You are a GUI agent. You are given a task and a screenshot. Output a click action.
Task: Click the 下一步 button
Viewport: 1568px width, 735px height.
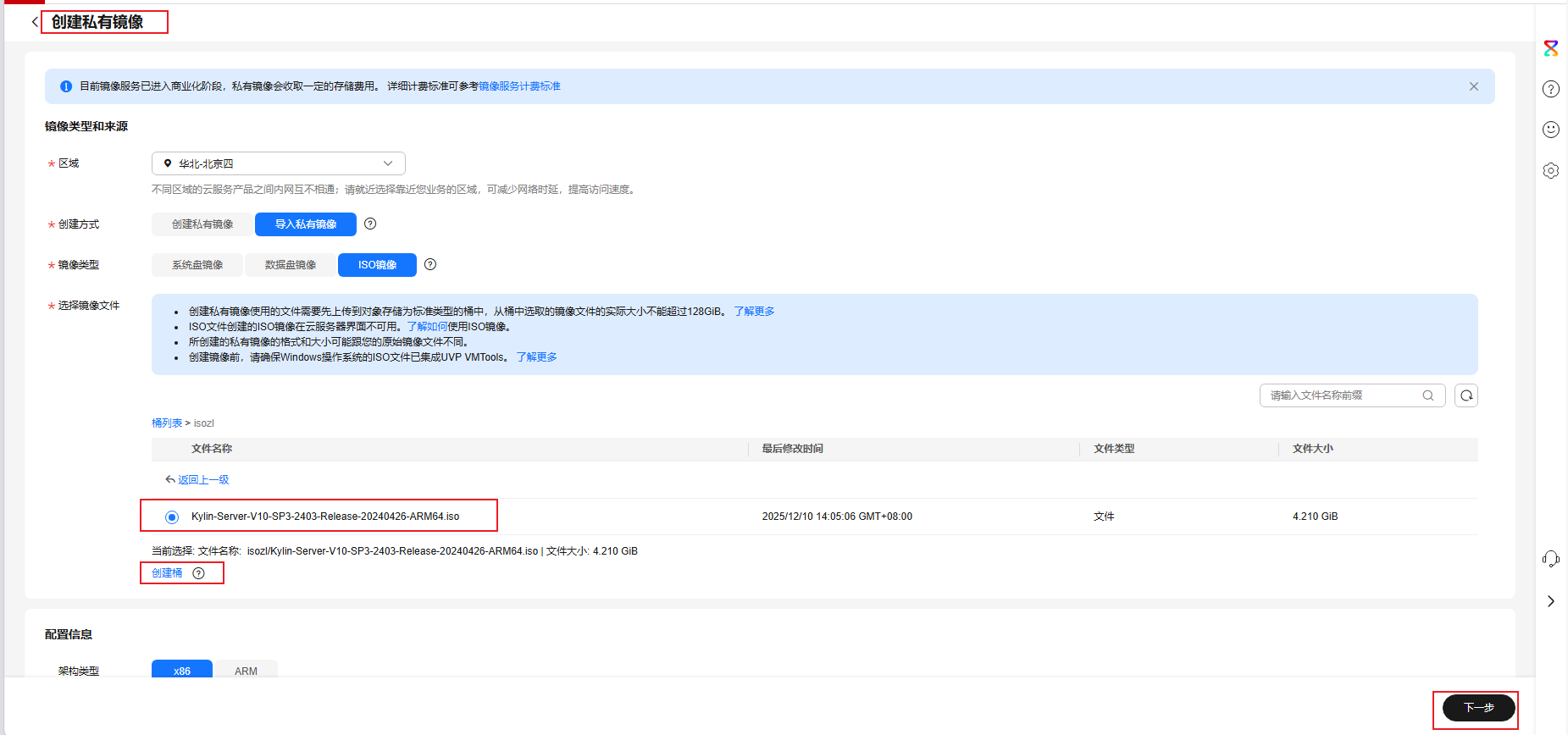pyautogui.click(x=1478, y=708)
